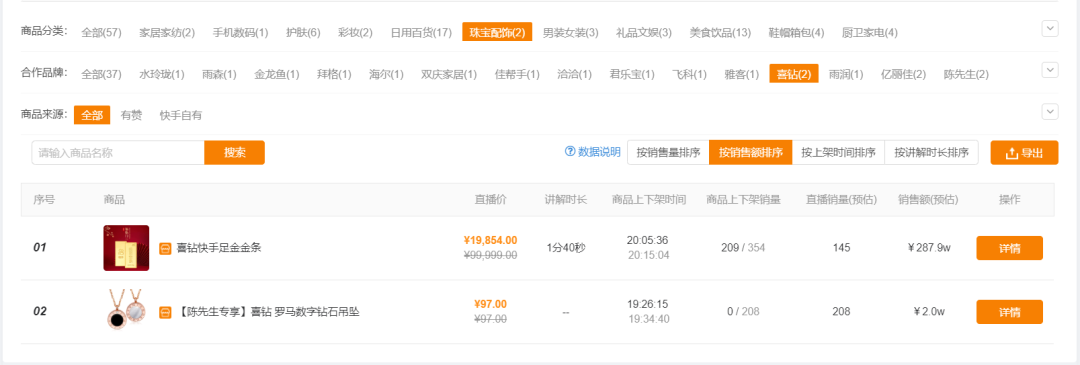The width and height of the screenshot is (1080, 365).
Task: Click the shop icon before 喜钻快手足金金条
Action: (x=165, y=248)
